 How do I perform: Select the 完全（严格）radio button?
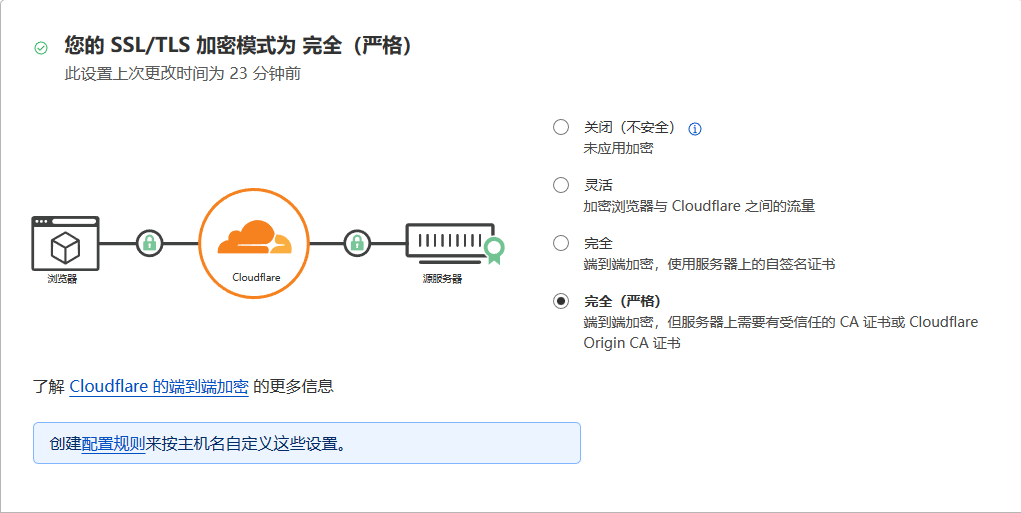pos(561,301)
